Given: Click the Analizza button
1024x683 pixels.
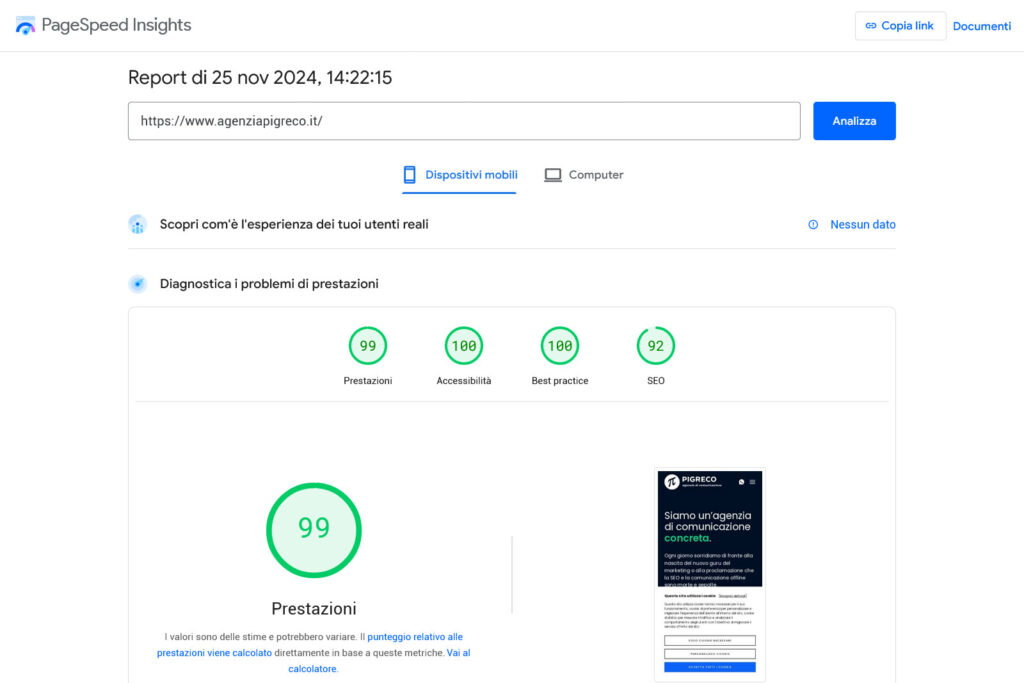Looking at the screenshot, I should [854, 121].
